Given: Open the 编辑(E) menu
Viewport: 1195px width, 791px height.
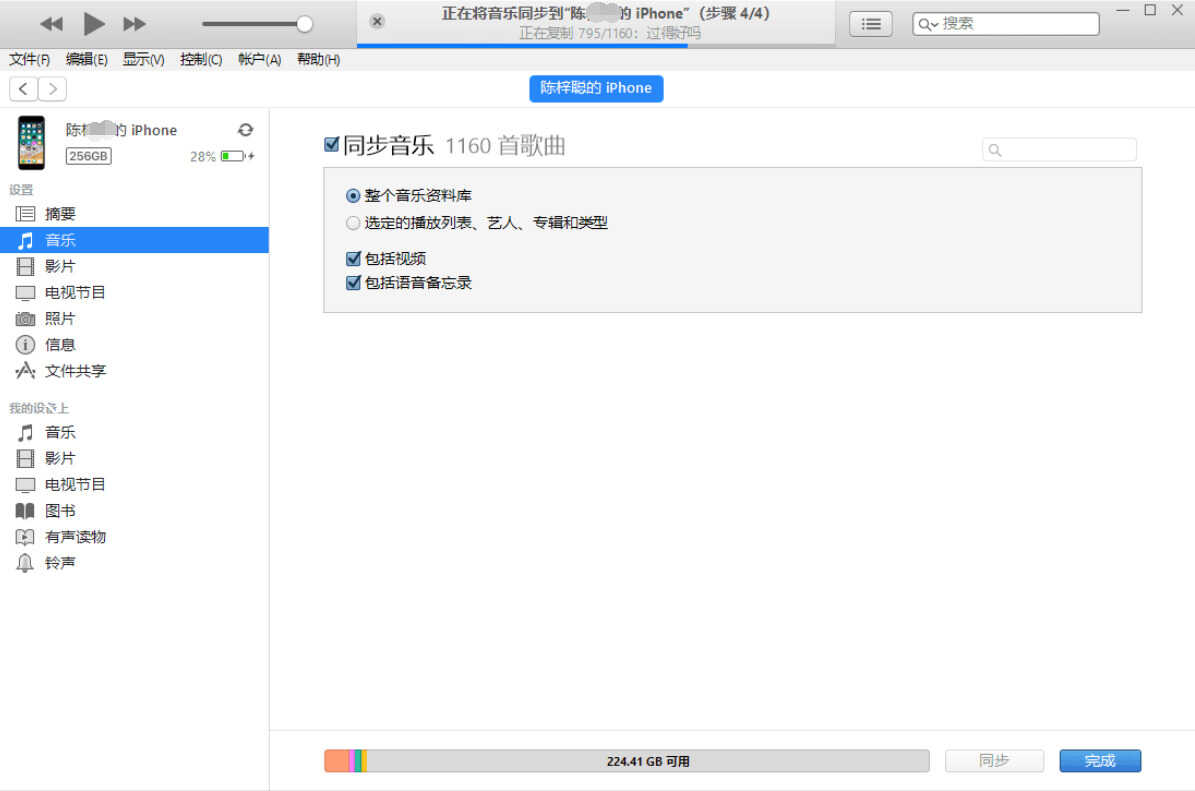Looking at the screenshot, I should click(86, 59).
